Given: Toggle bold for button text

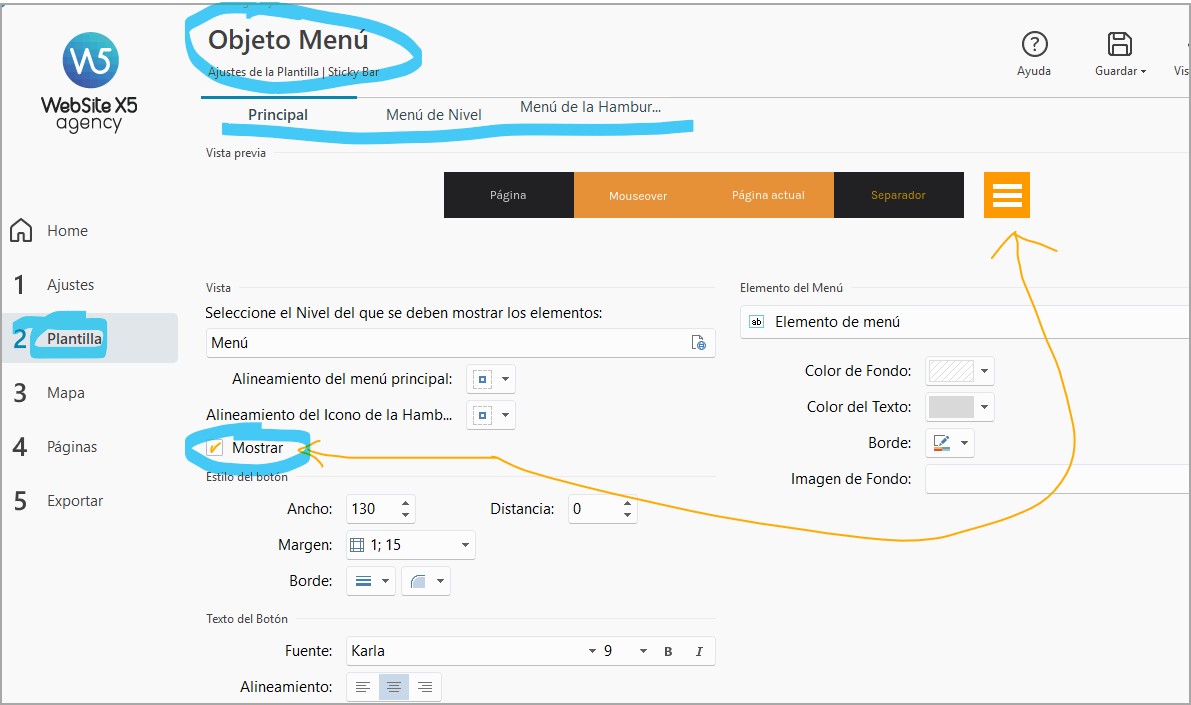Looking at the screenshot, I should pyautogui.click(x=668, y=652).
